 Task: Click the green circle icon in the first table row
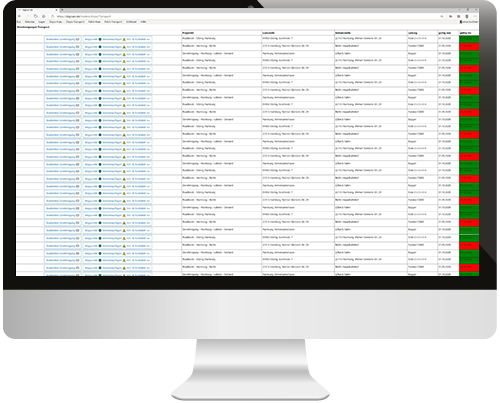click(x=100, y=39)
